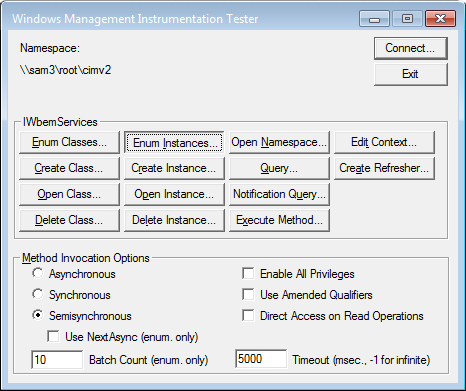Image resolution: width=466 pixels, height=391 pixels.
Task: Click Open Class... button
Action: [69, 194]
